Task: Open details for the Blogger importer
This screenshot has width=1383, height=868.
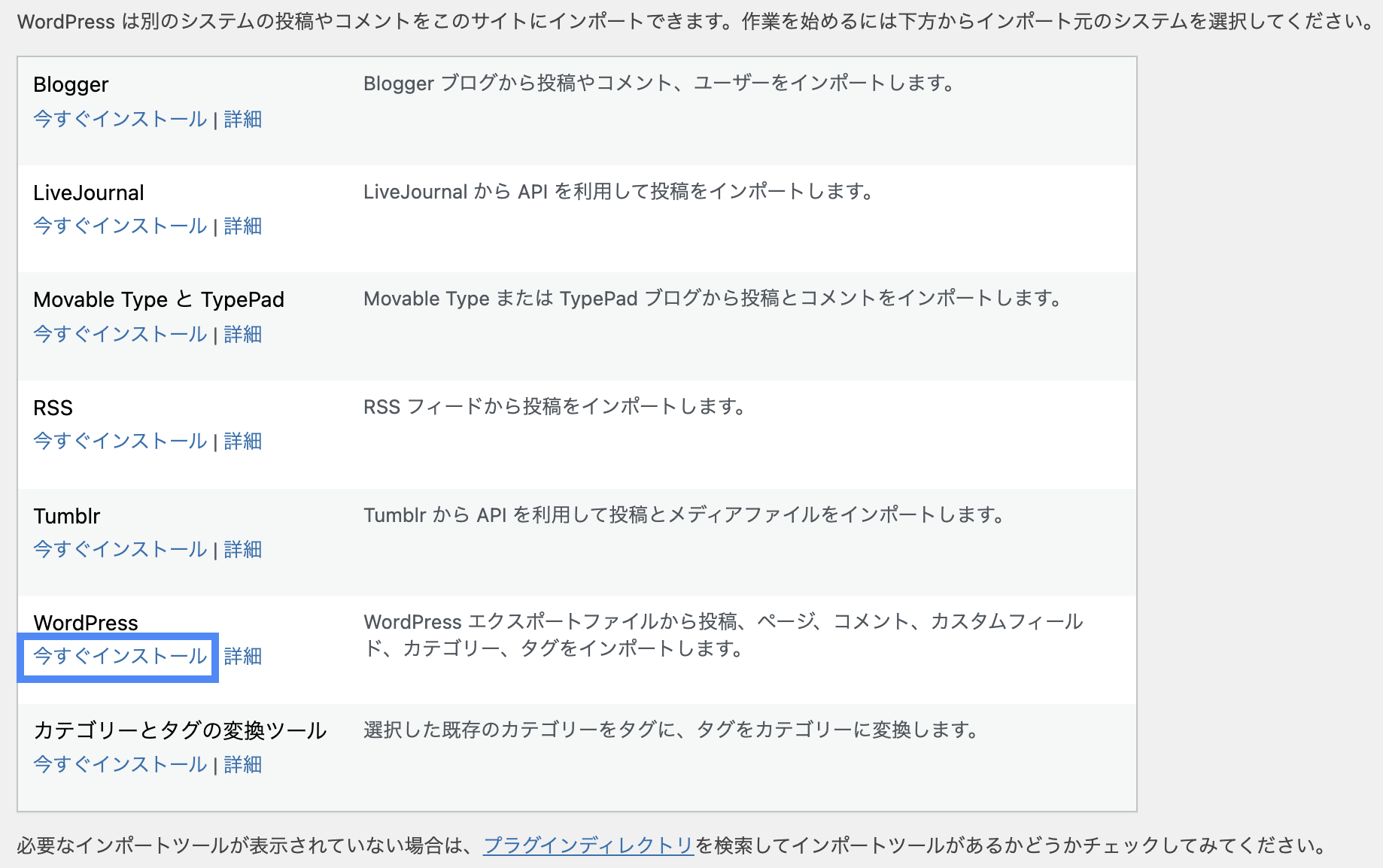Action: click(242, 119)
